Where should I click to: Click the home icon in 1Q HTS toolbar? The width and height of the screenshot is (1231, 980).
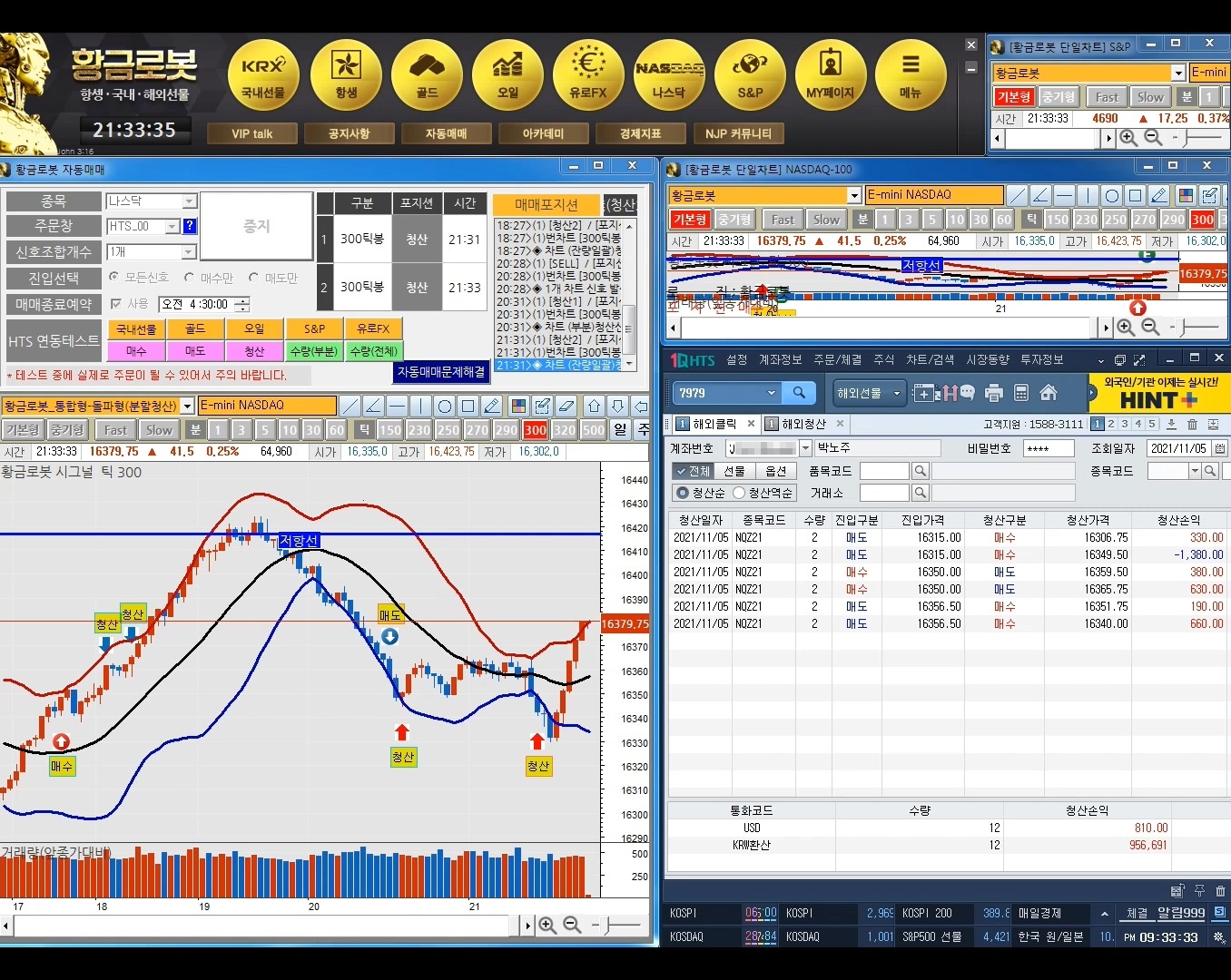click(1049, 393)
